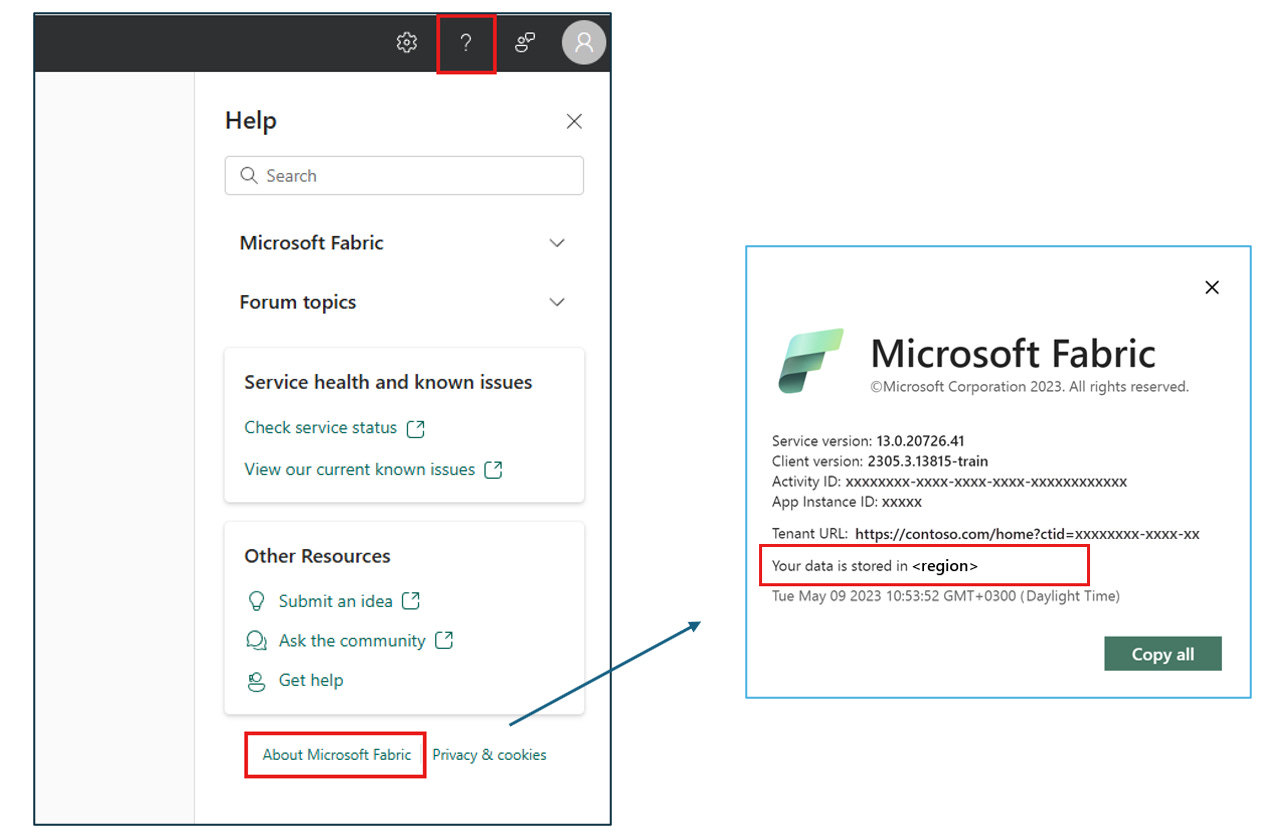Click the Other Resources heading
The image size is (1268, 839).
317,556
